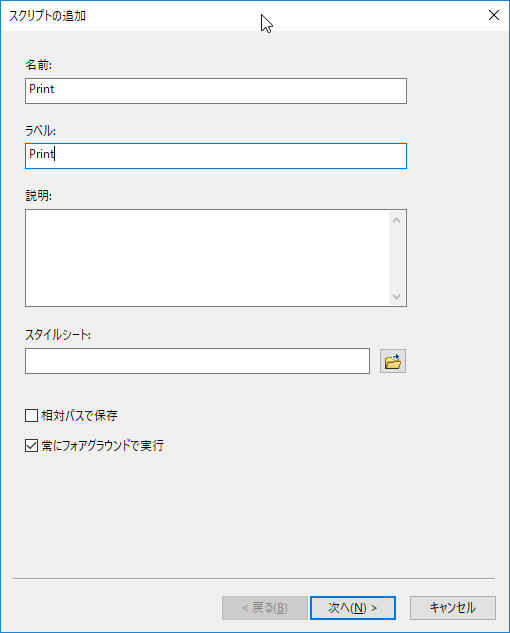Focus the ラベル input field
The width and height of the screenshot is (510, 633).
[x=216, y=156]
